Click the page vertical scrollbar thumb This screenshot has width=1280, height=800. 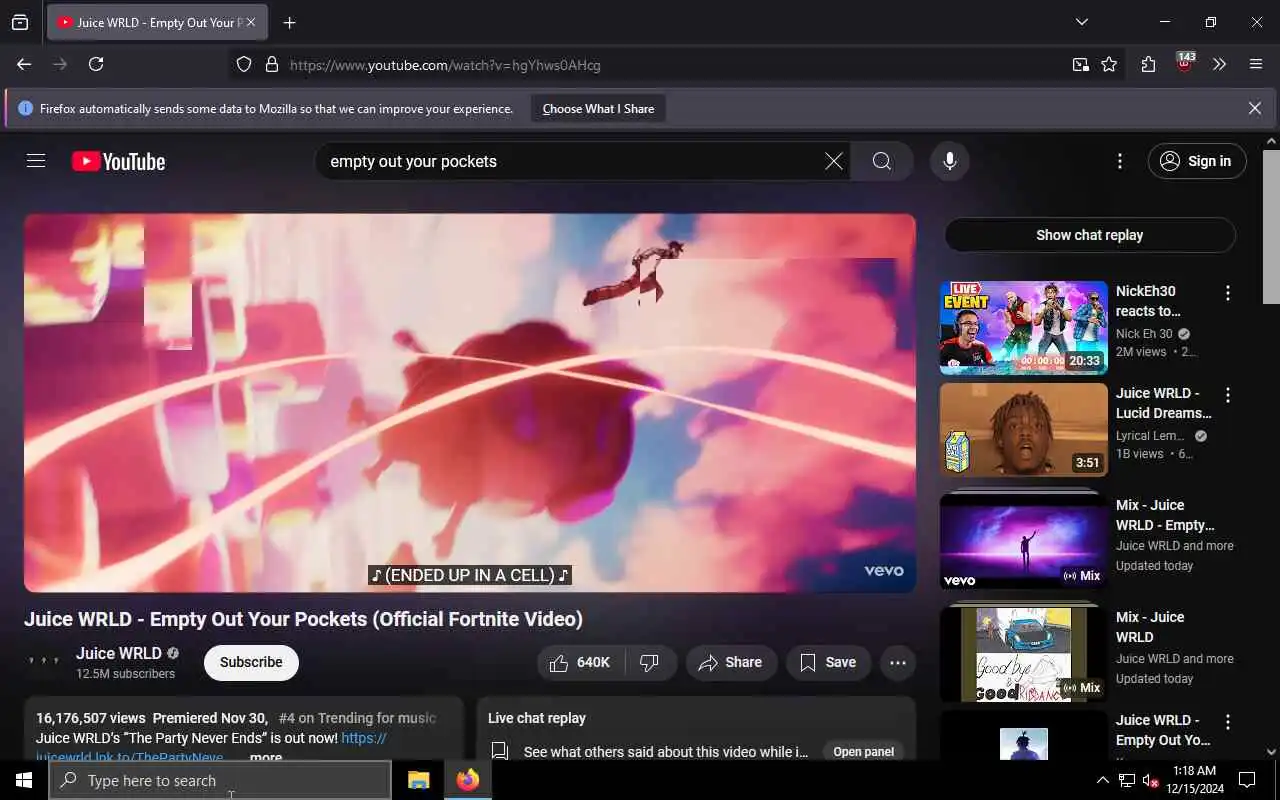click(1271, 227)
